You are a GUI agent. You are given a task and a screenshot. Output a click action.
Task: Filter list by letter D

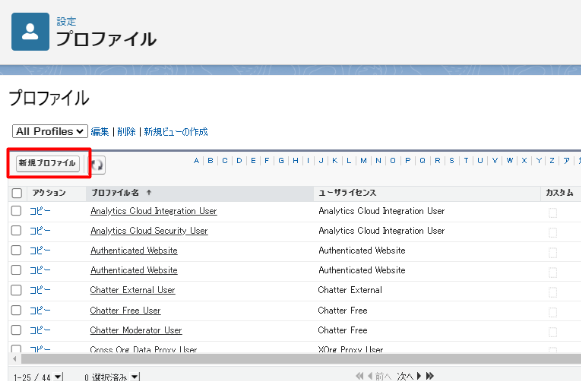point(239,160)
